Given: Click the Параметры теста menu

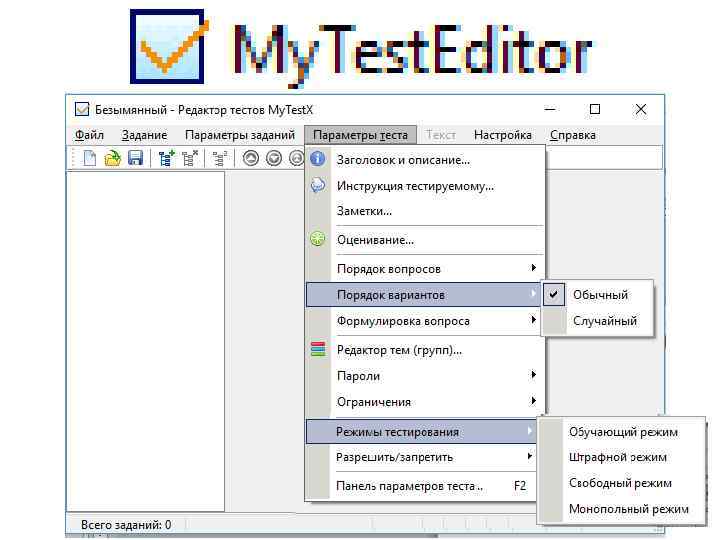Looking at the screenshot, I should coord(360,135).
